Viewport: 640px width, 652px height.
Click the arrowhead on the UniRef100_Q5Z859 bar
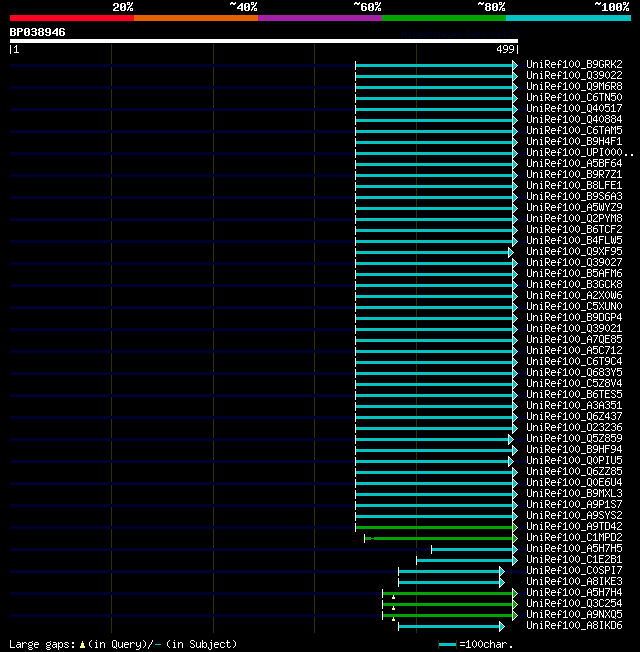pos(511,440)
